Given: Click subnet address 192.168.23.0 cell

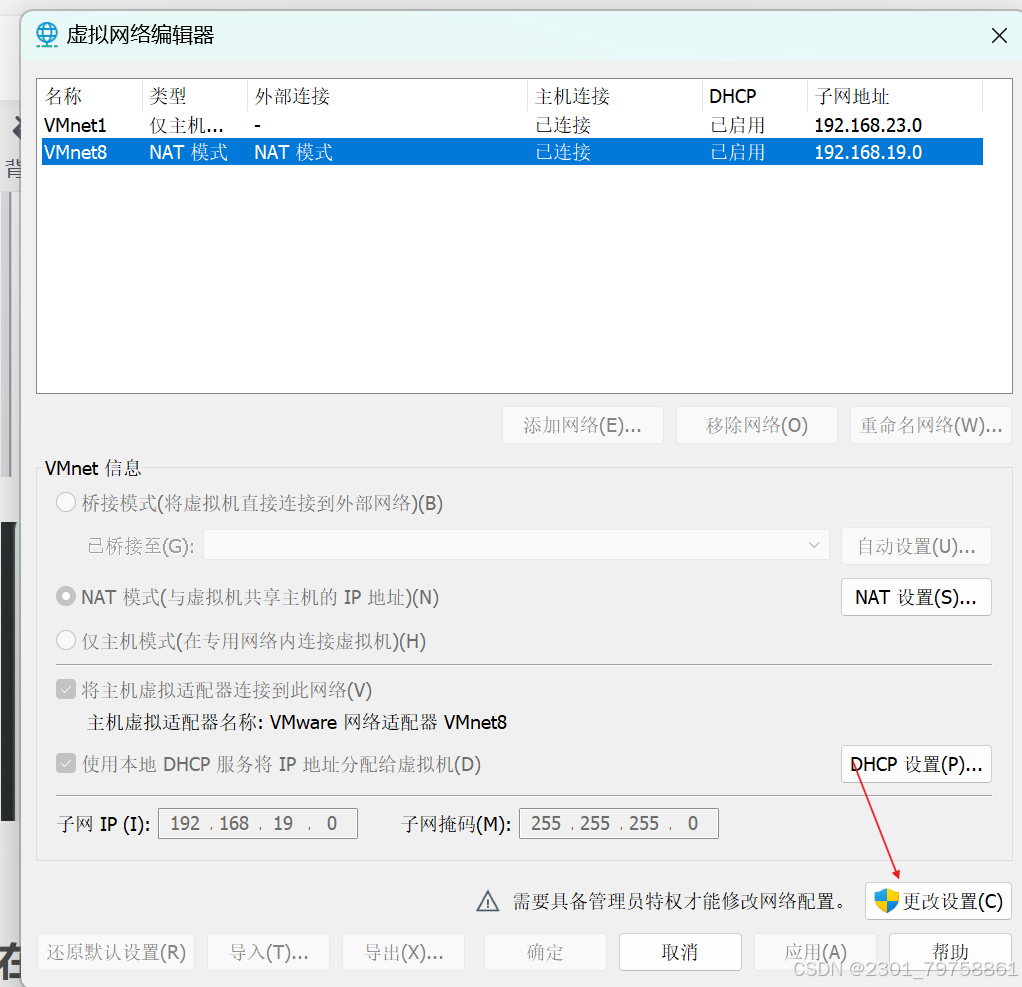Looking at the screenshot, I should (x=868, y=125).
